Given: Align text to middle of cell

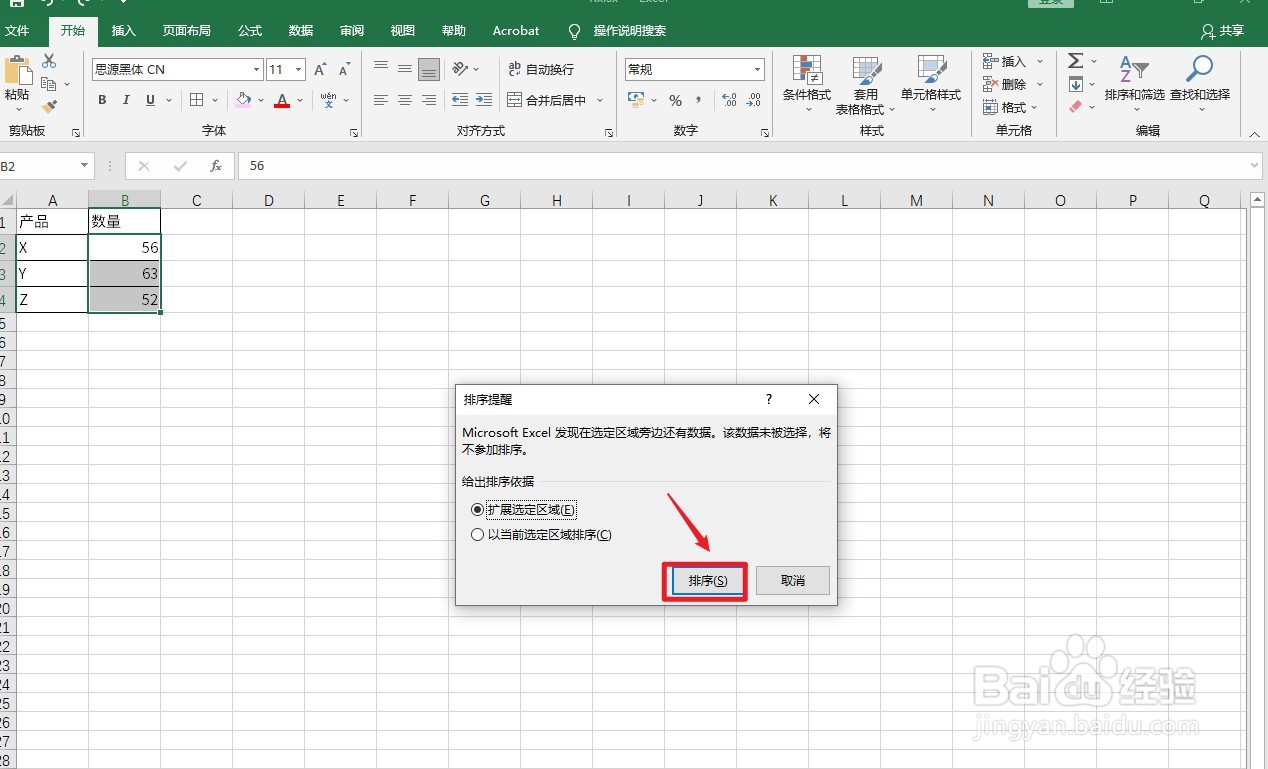Looking at the screenshot, I should click(x=405, y=69).
